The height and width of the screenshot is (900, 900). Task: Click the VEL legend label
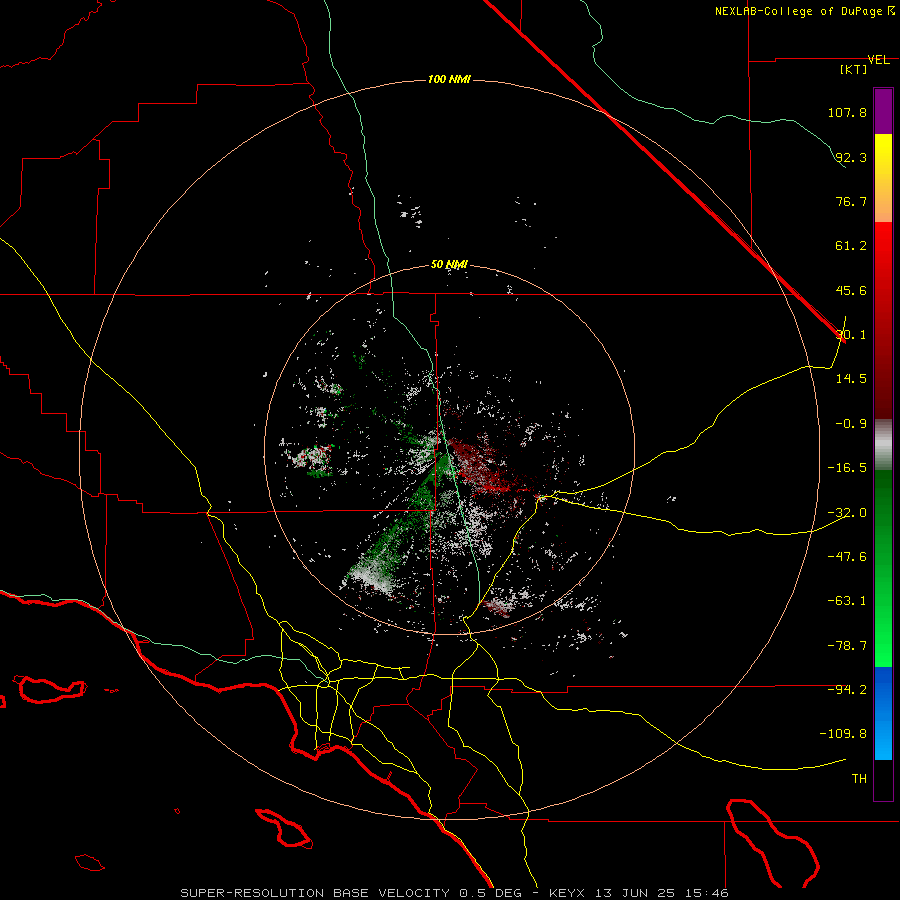point(878,60)
